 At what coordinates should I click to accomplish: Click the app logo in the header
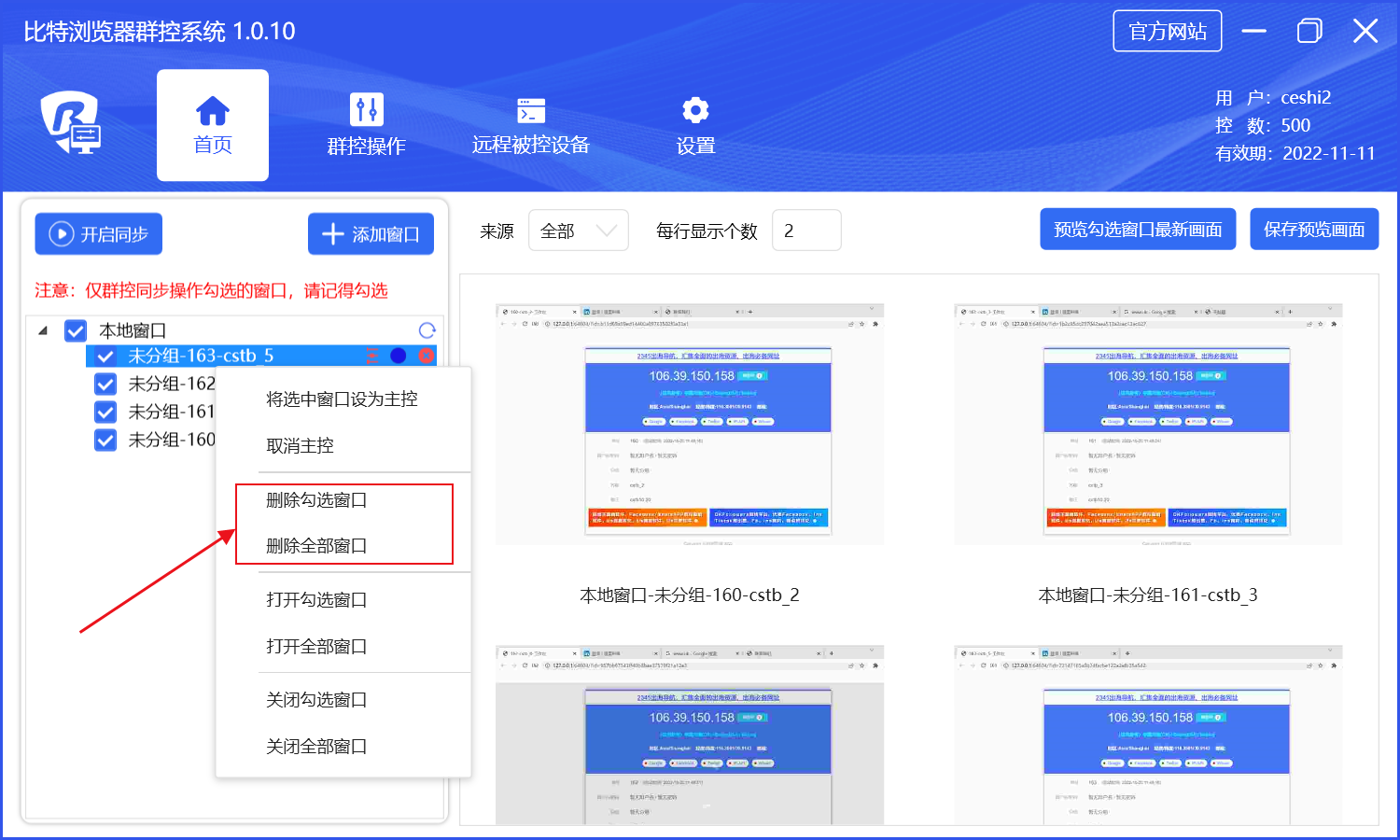[x=71, y=122]
